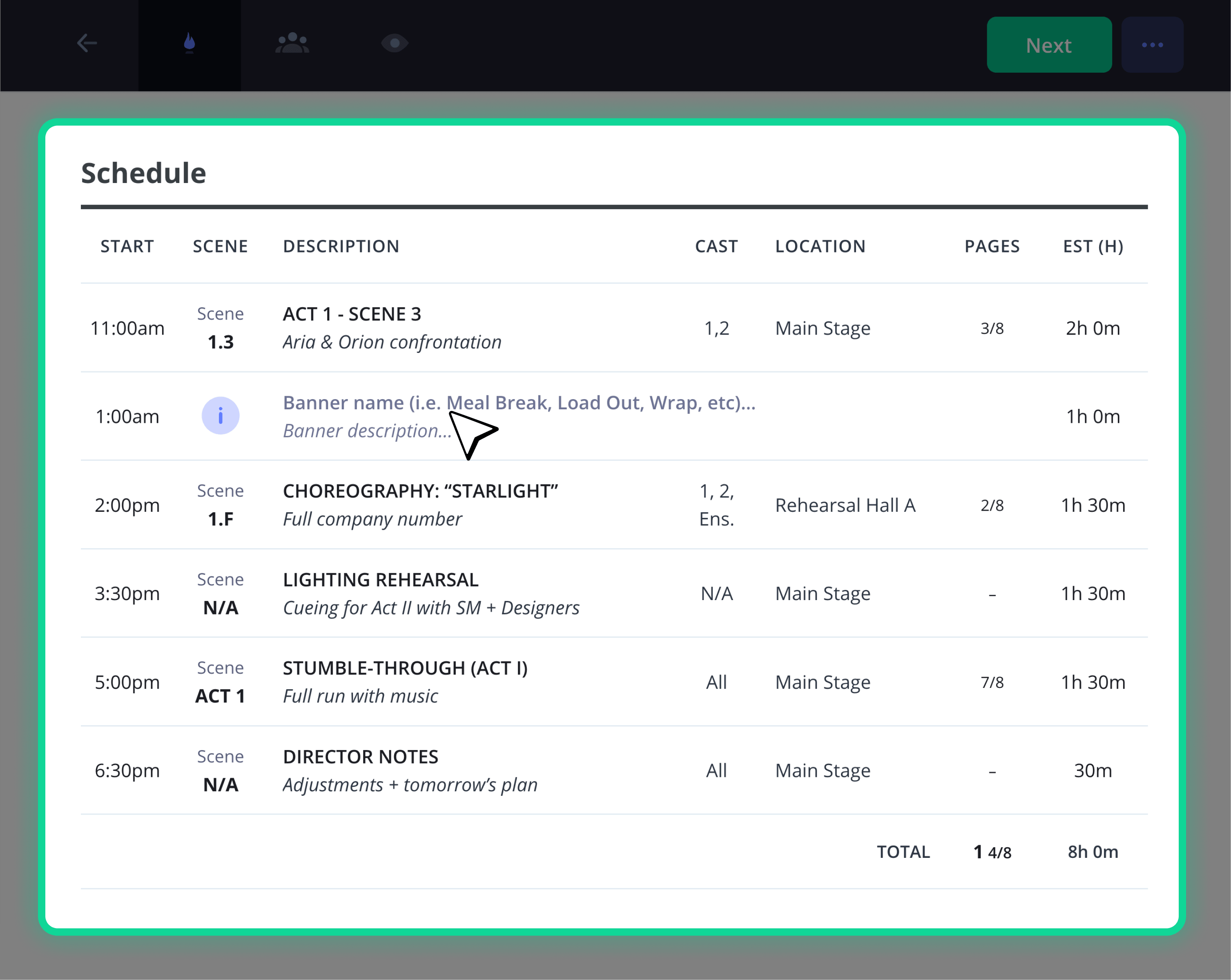This screenshot has height=980, width=1231.
Task: Click STUMBLE-THROUGH (ACT I) title
Action: coord(406,668)
